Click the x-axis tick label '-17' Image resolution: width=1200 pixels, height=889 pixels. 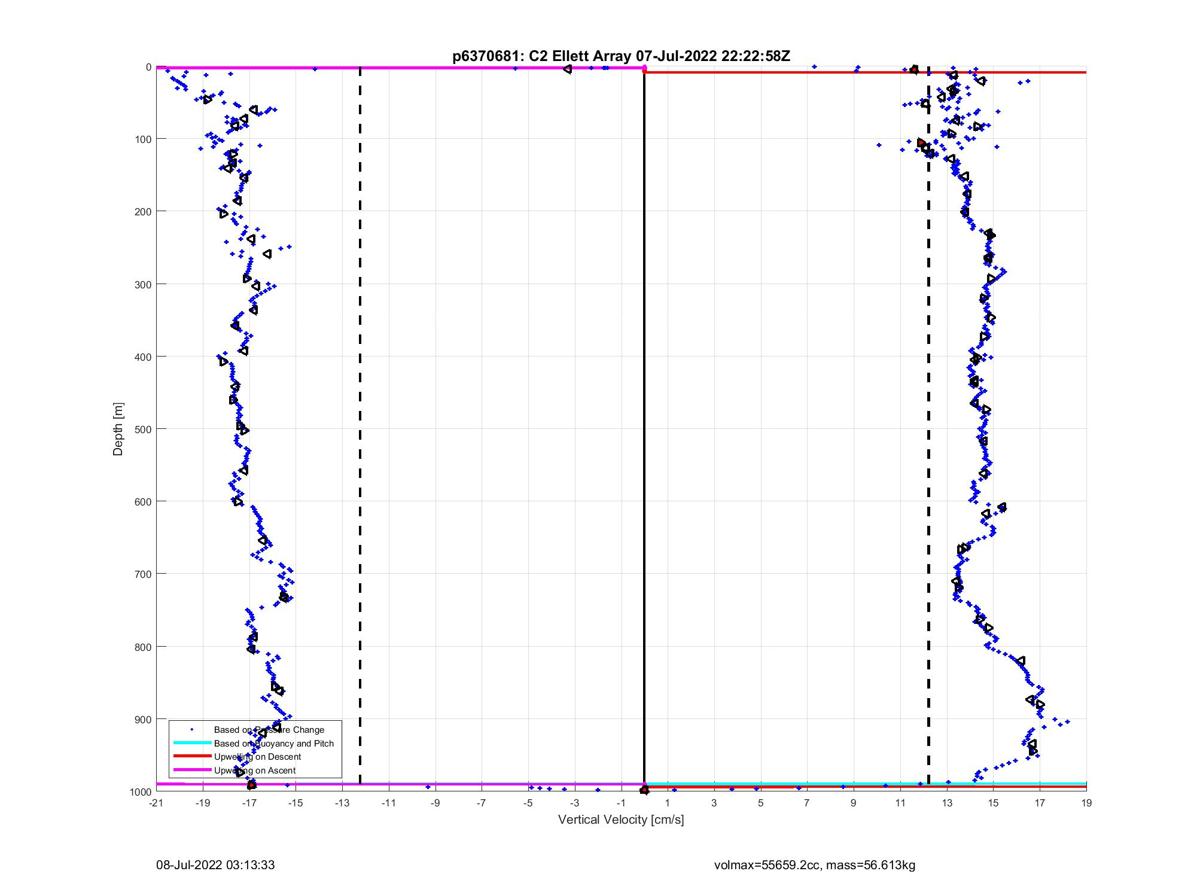point(249,803)
